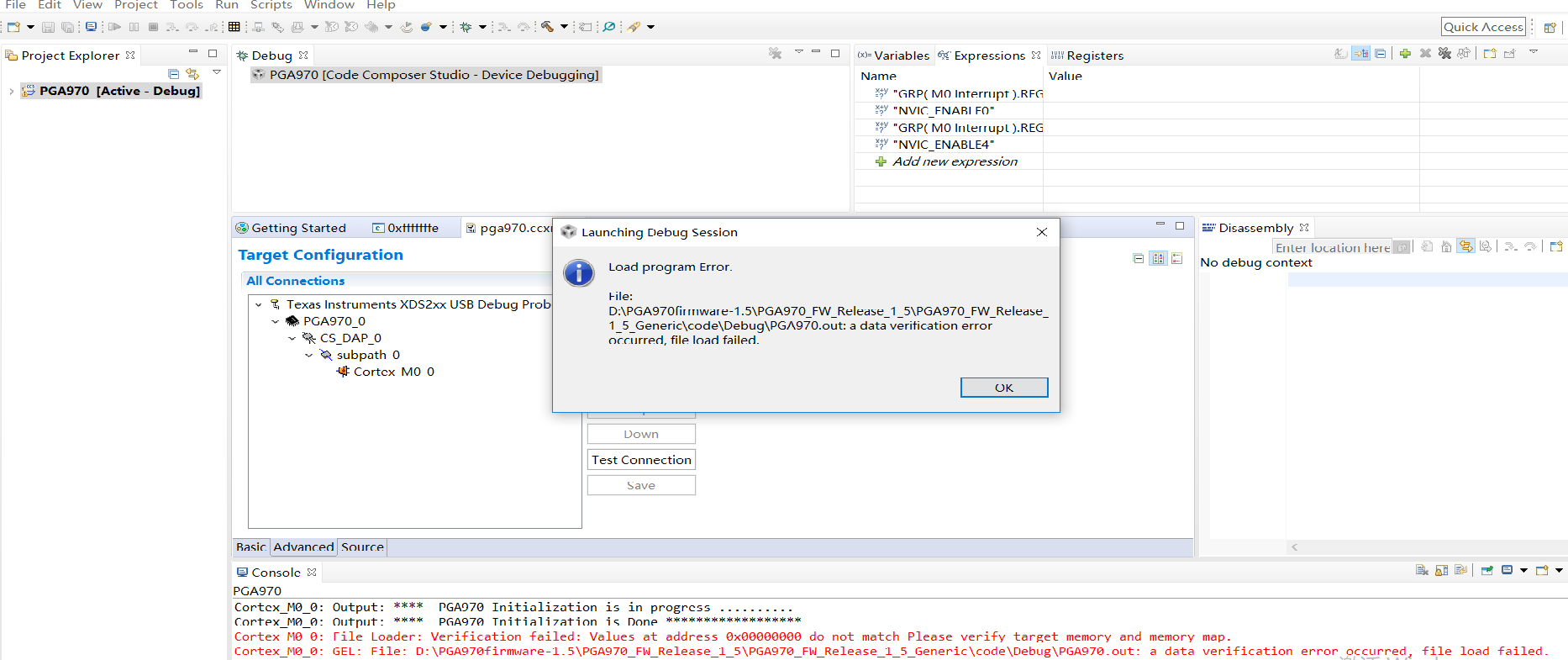Click the Save All icon in main toolbar
Screen dimensions: 1568x660
(x=67, y=27)
